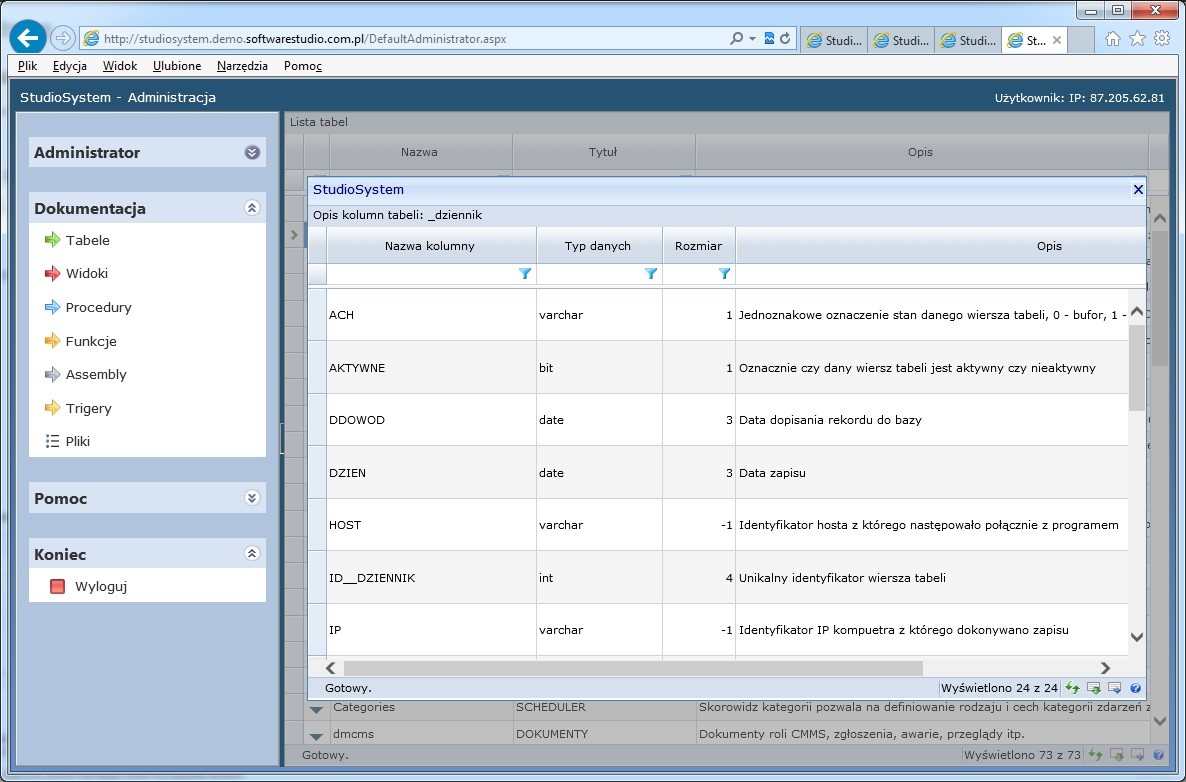This screenshot has height=782, width=1186.
Task: Open Funkcje with the orange arrow icon
Action: (52, 341)
